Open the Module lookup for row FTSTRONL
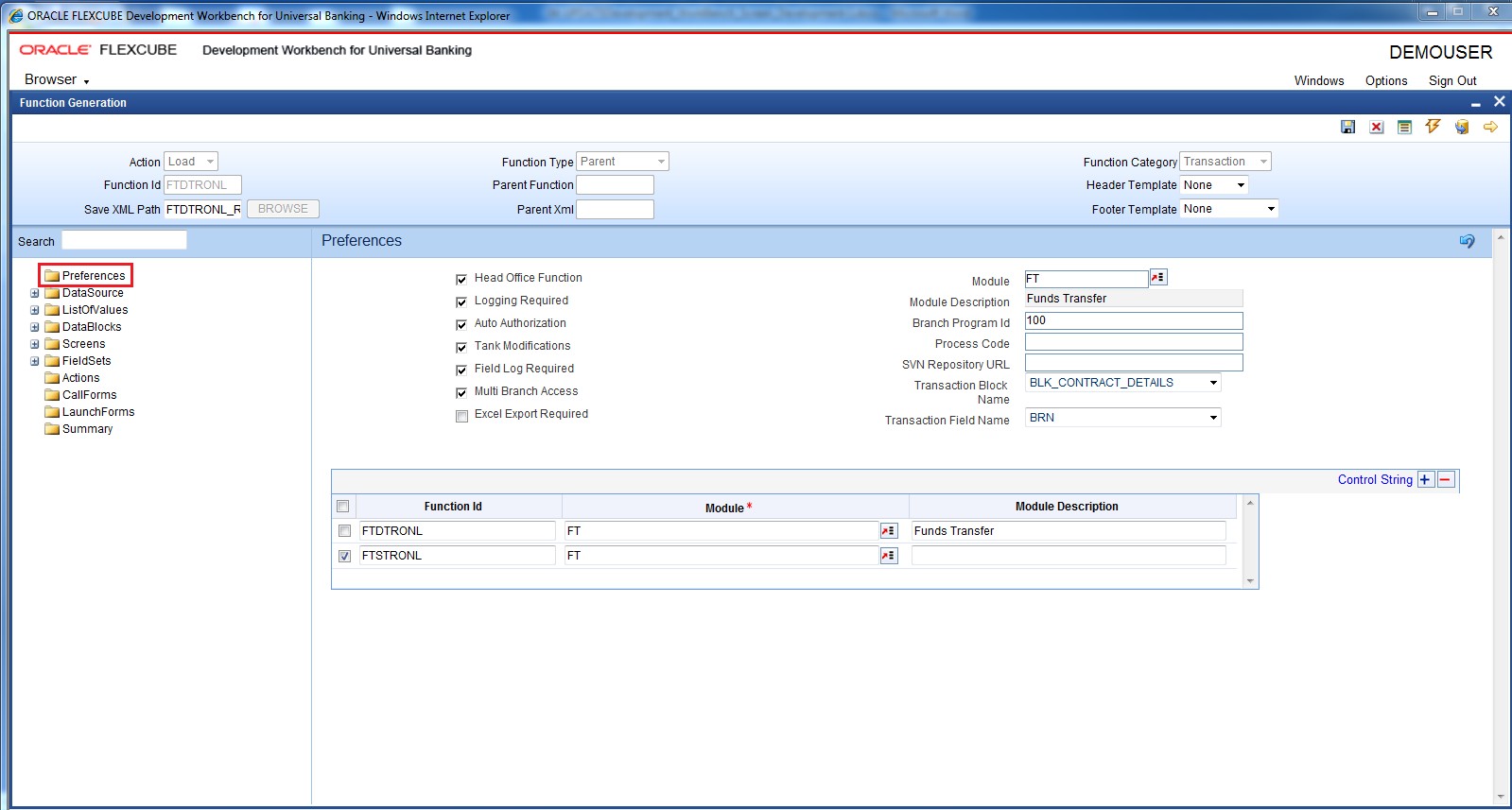Screen dimensions: 1512x810 (889, 556)
